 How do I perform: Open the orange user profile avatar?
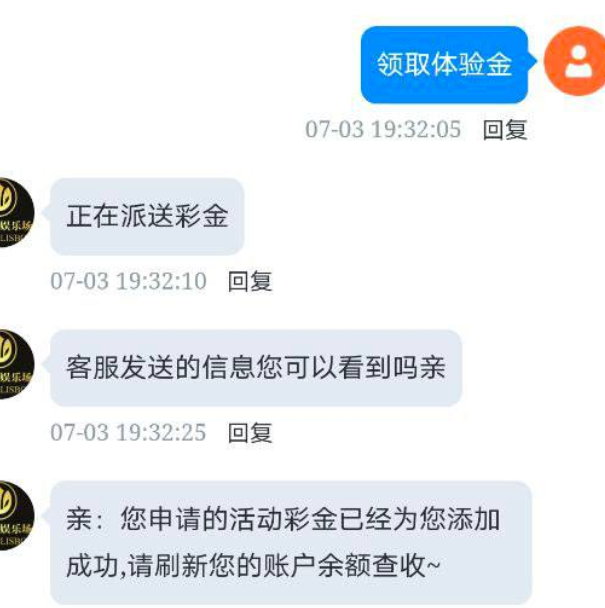click(x=575, y=61)
